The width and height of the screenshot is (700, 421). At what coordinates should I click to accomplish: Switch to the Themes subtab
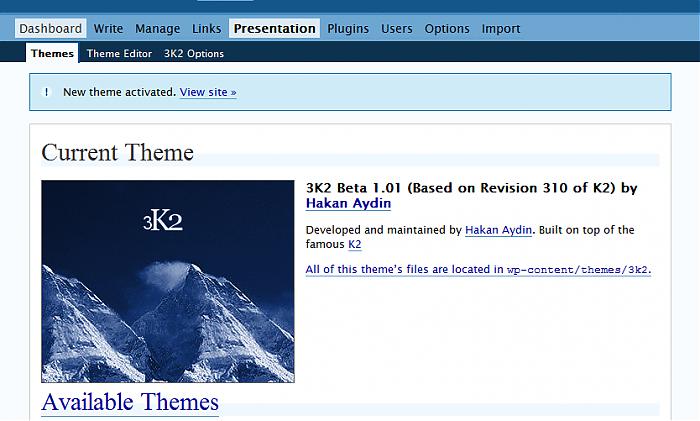52,53
